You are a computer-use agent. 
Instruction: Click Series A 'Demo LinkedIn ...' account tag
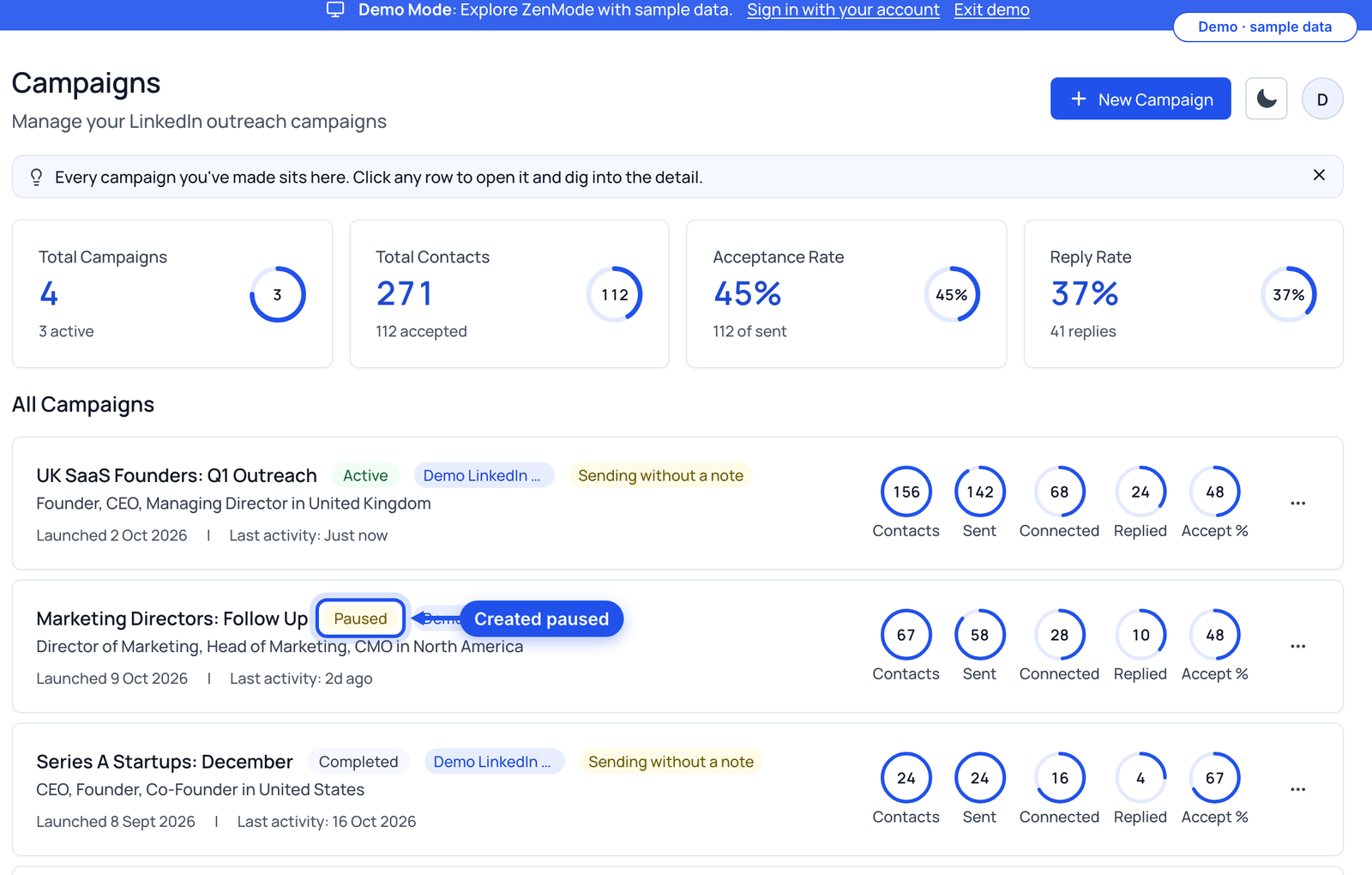tap(493, 762)
